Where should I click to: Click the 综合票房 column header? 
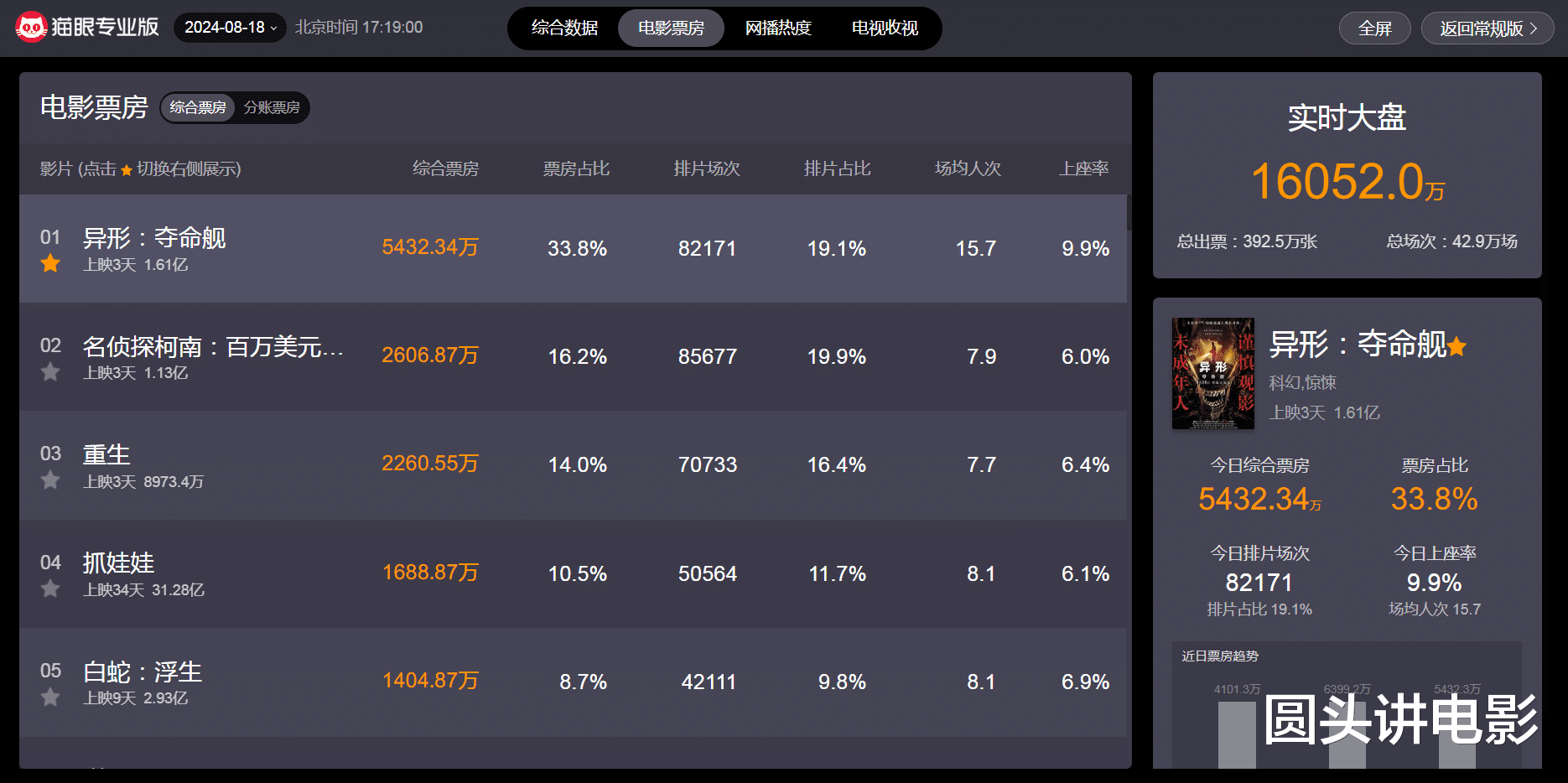click(x=445, y=169)
